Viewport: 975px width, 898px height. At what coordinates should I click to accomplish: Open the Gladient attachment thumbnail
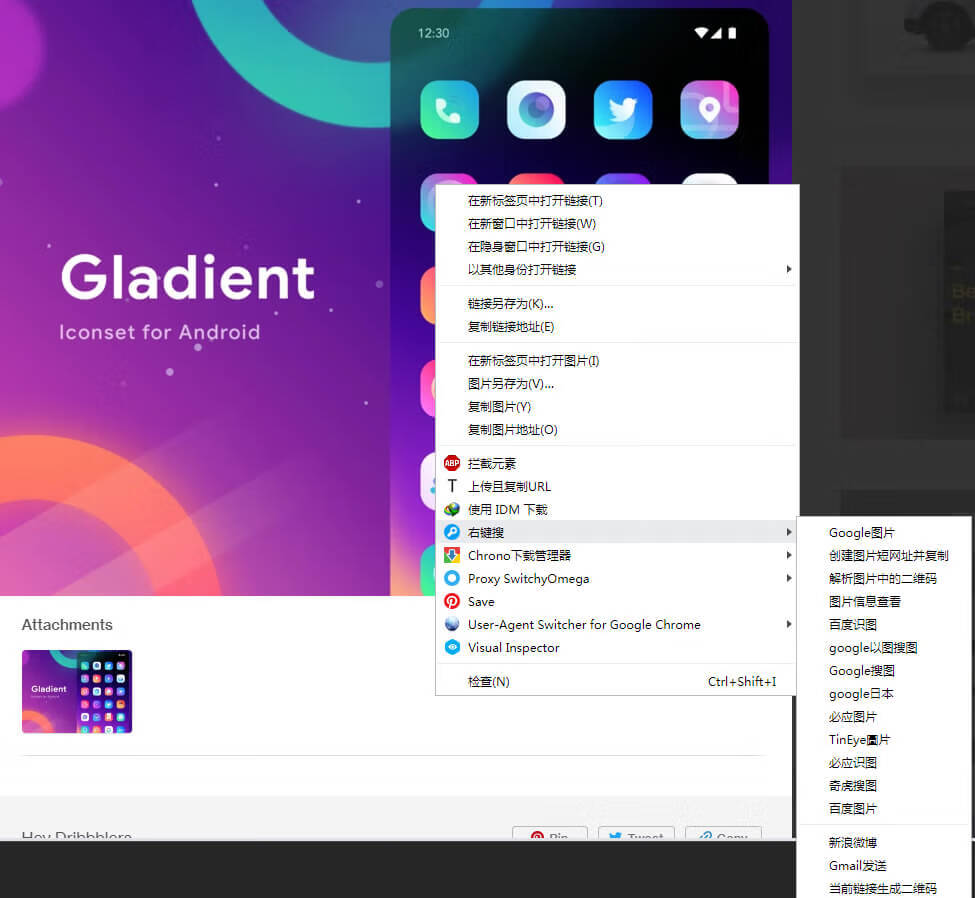(77, 692)
